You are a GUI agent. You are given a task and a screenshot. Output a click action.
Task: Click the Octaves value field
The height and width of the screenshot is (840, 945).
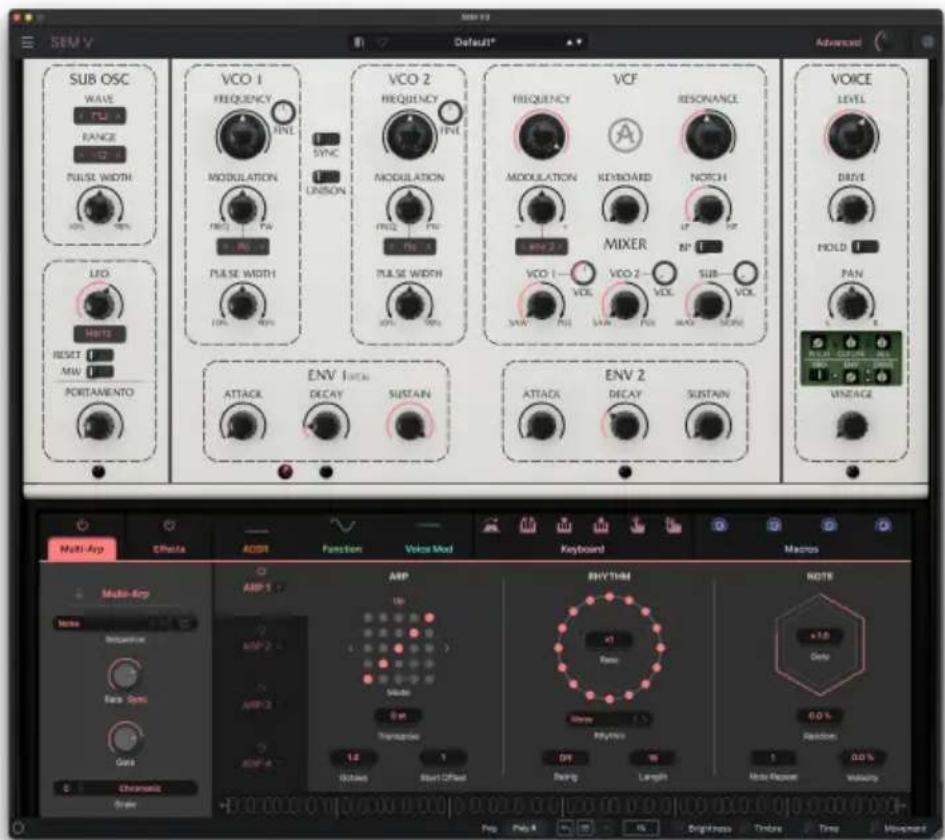(353, 757)
